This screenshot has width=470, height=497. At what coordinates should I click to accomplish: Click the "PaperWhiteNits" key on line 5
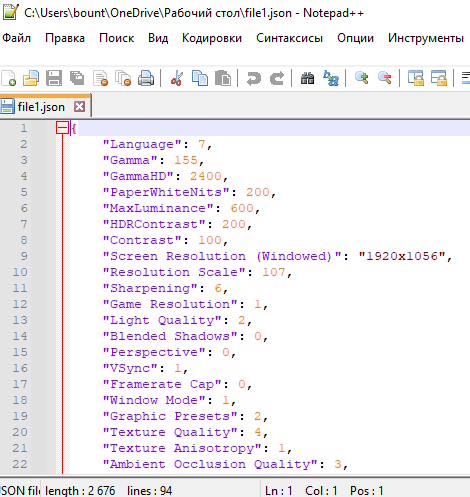pos(166,192)
